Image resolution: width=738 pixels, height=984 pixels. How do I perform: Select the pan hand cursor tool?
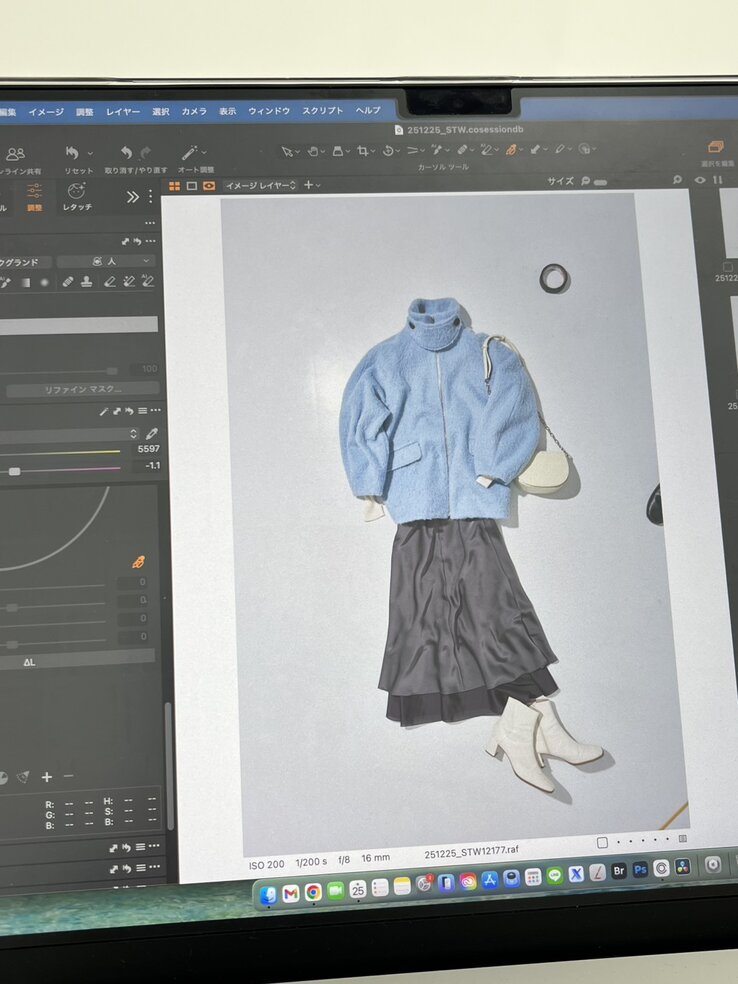(313, 151)
